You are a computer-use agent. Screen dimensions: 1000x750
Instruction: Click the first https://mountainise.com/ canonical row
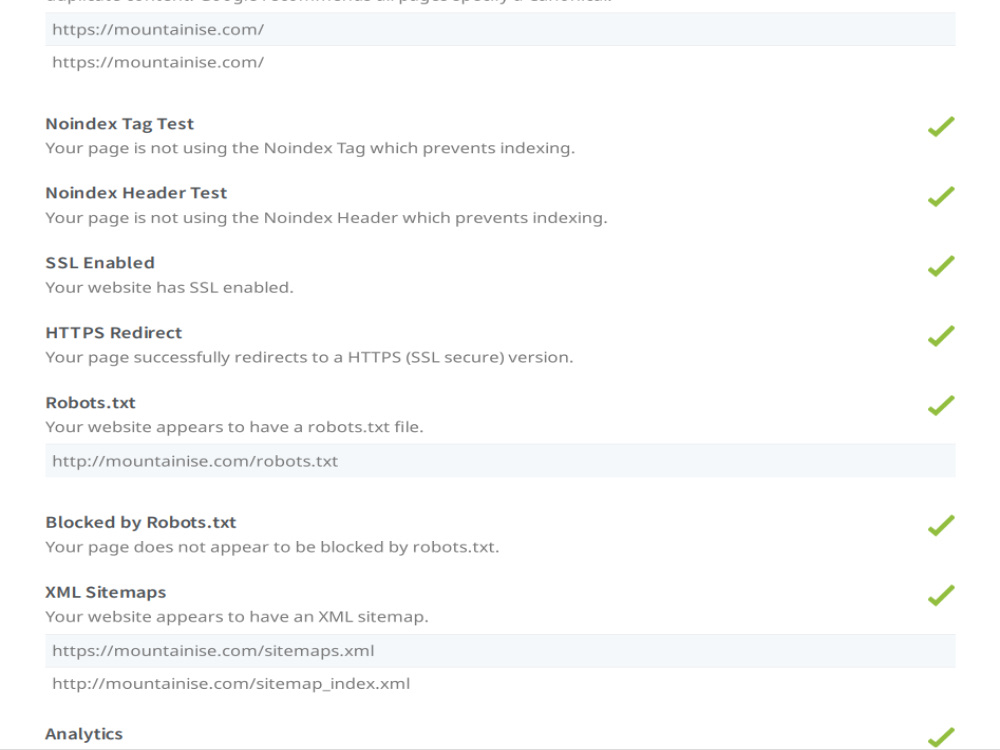500,29
